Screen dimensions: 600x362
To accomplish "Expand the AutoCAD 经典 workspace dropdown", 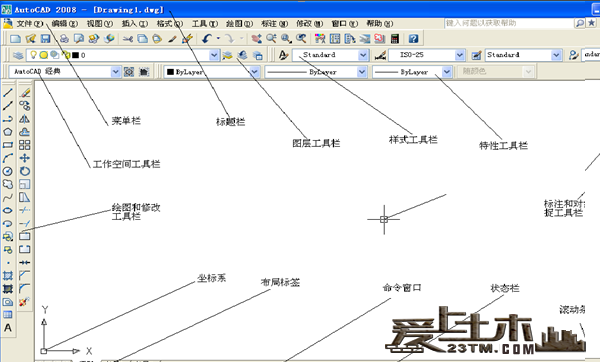I will (115, 72).
